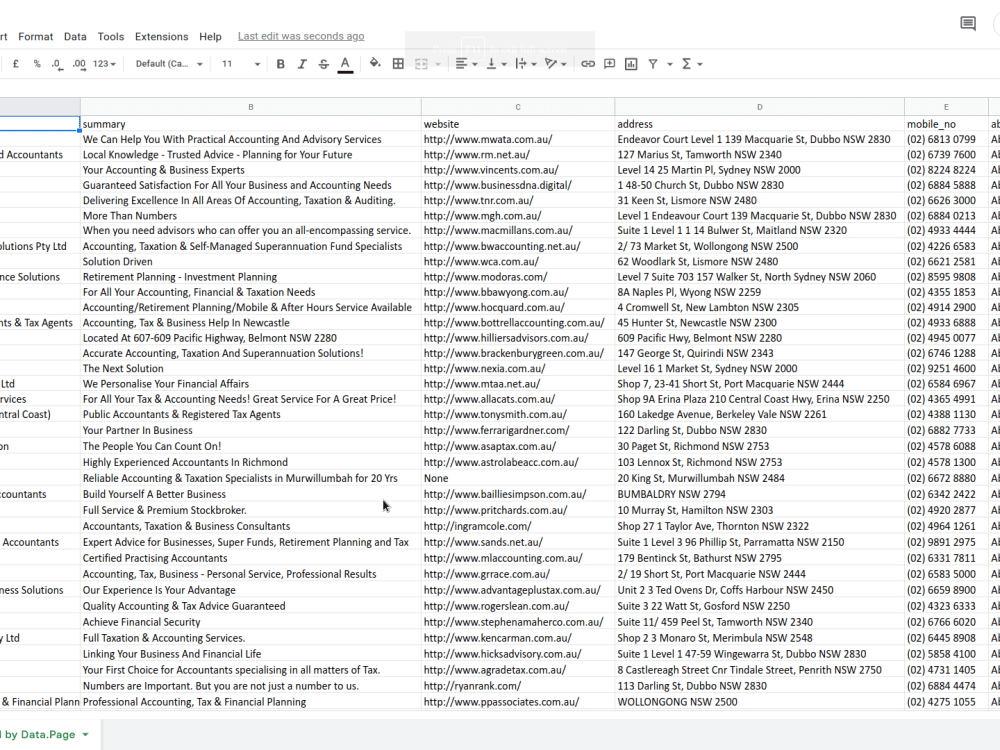
Task: Click cell 'WOLLONGONG NSW 2500'
Action: click(760, 702)
